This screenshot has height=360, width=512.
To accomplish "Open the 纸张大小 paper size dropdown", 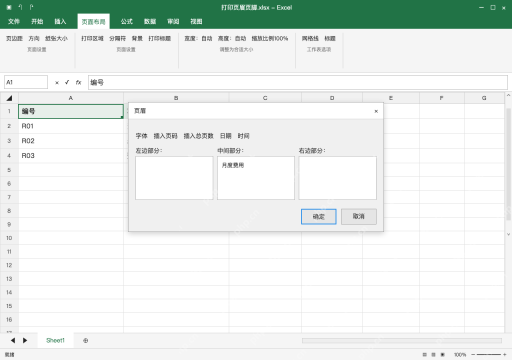I will tap(56, 38).
